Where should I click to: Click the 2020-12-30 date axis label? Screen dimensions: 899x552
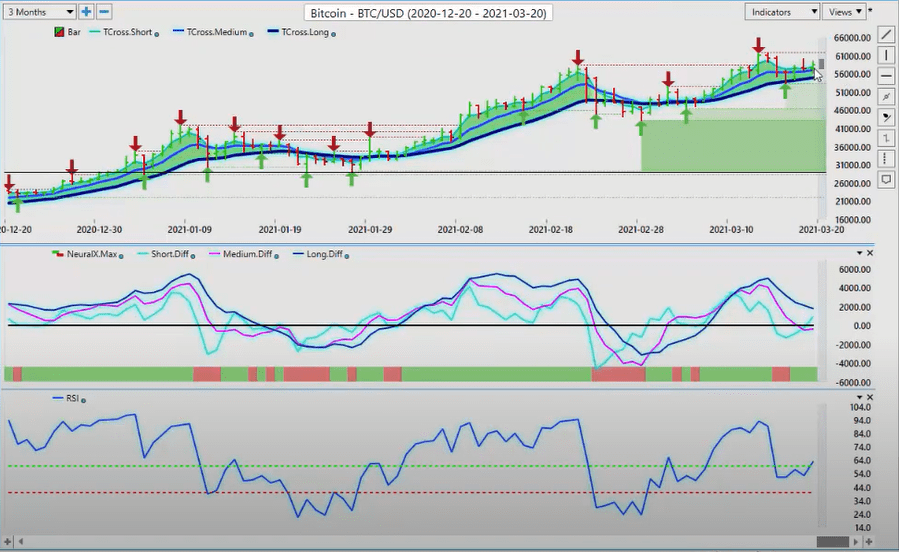point(99,229)
